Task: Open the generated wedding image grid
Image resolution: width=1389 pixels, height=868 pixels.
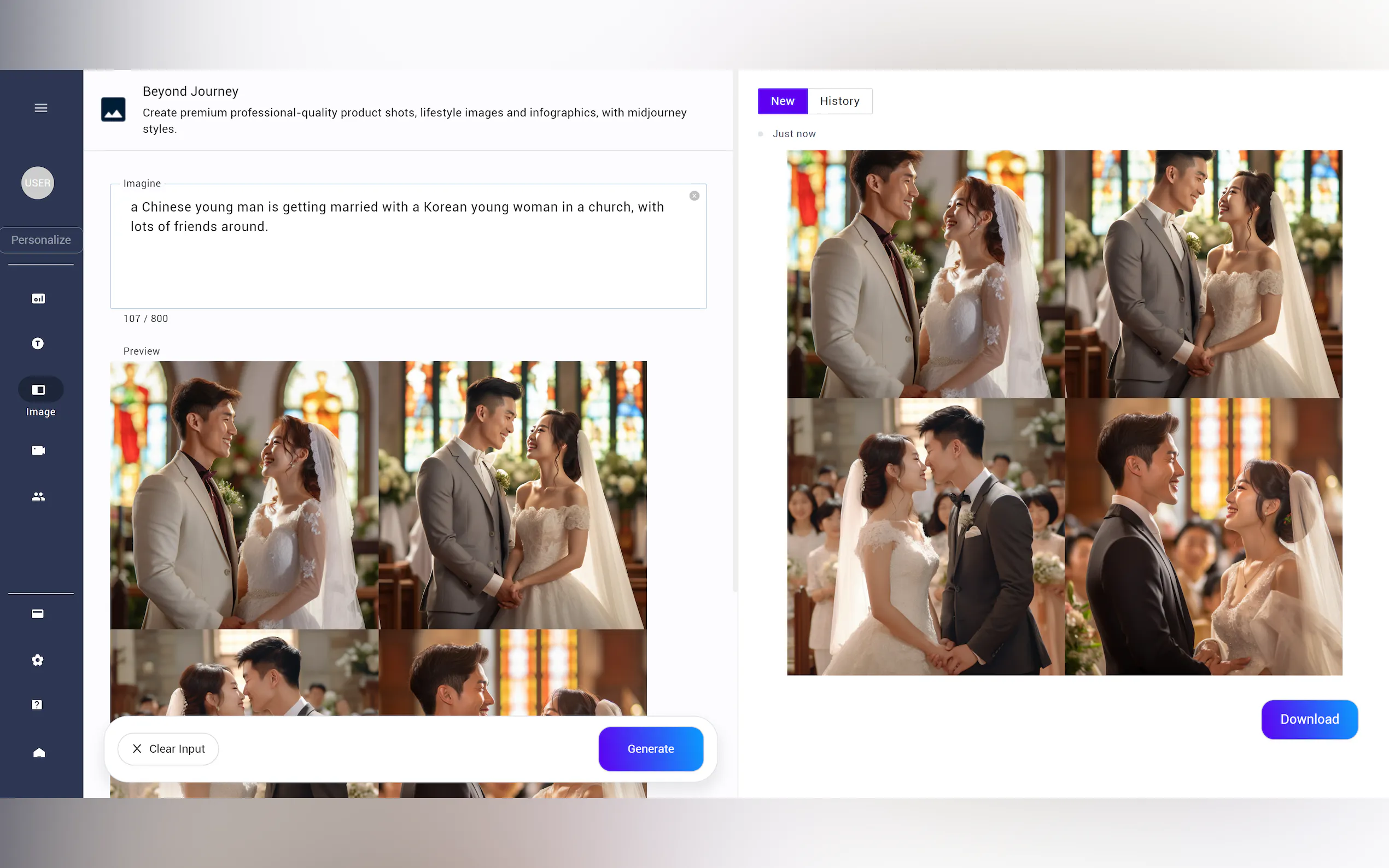Action: [x=1064, y=412]
